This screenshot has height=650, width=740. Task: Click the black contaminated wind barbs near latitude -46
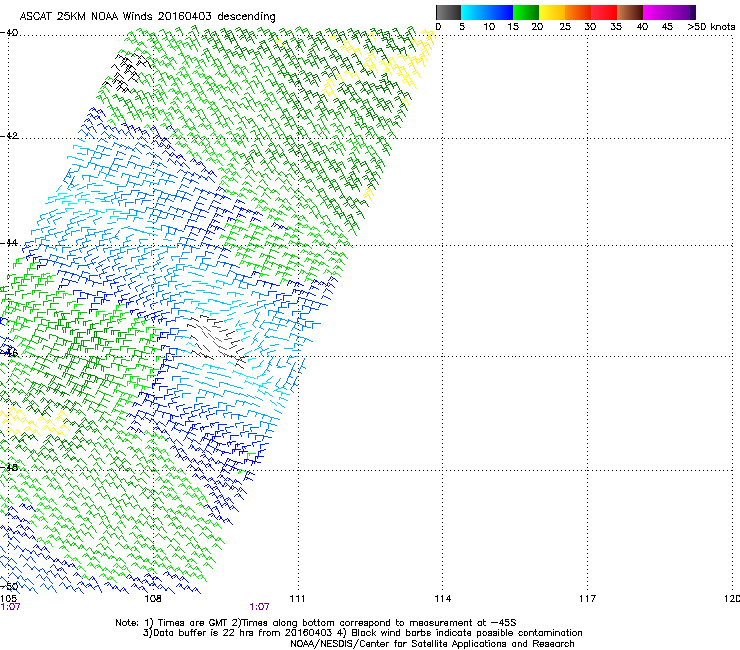coord(217,341)
